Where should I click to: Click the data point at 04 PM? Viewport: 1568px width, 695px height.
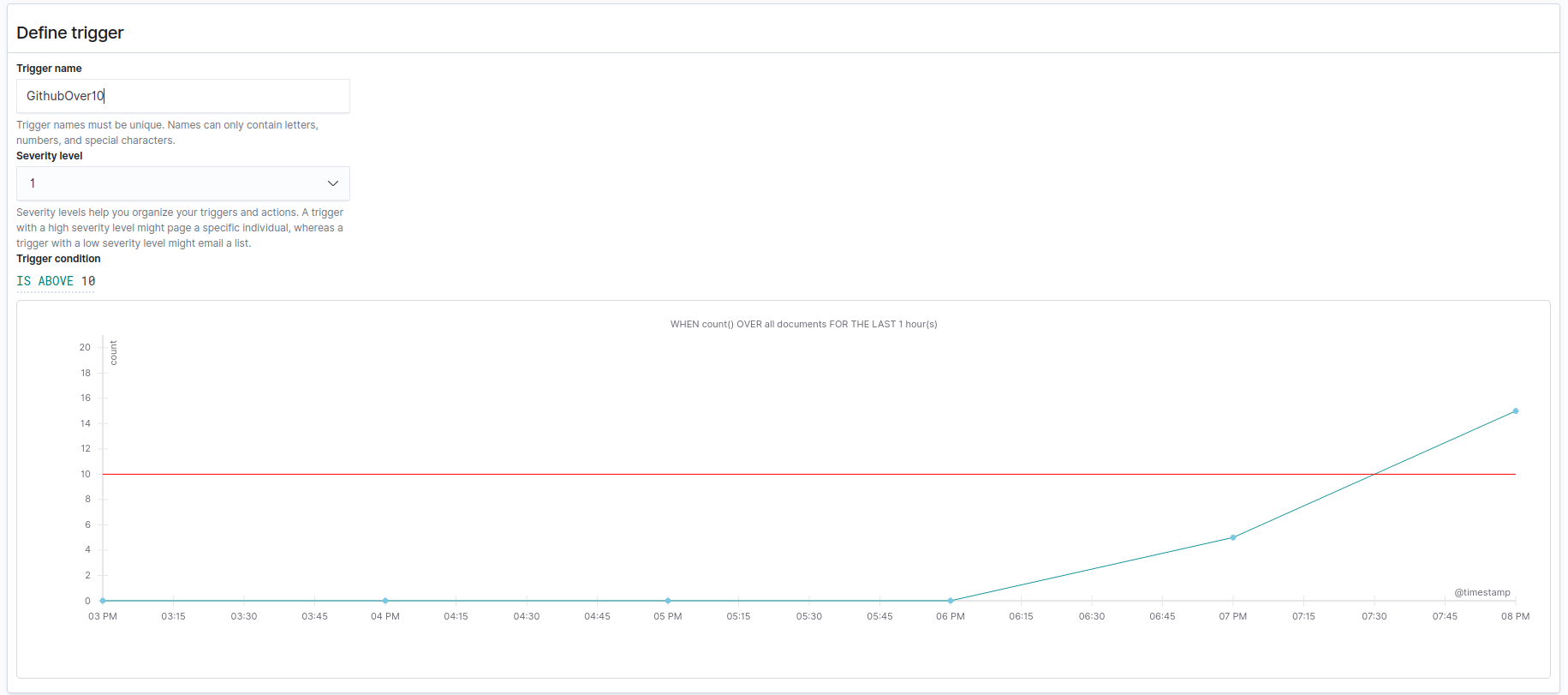385,601
